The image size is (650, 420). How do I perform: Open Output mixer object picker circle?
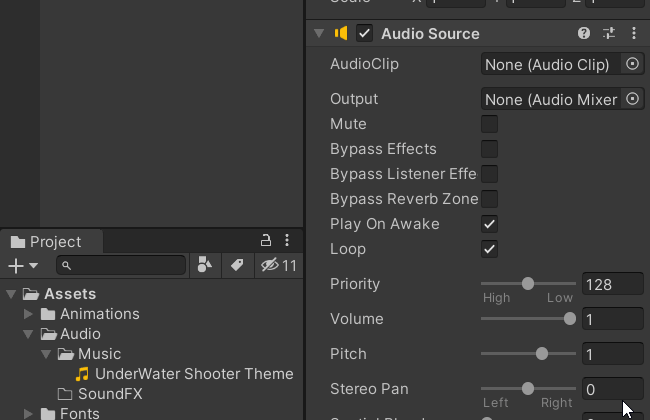tap(632, 99)
